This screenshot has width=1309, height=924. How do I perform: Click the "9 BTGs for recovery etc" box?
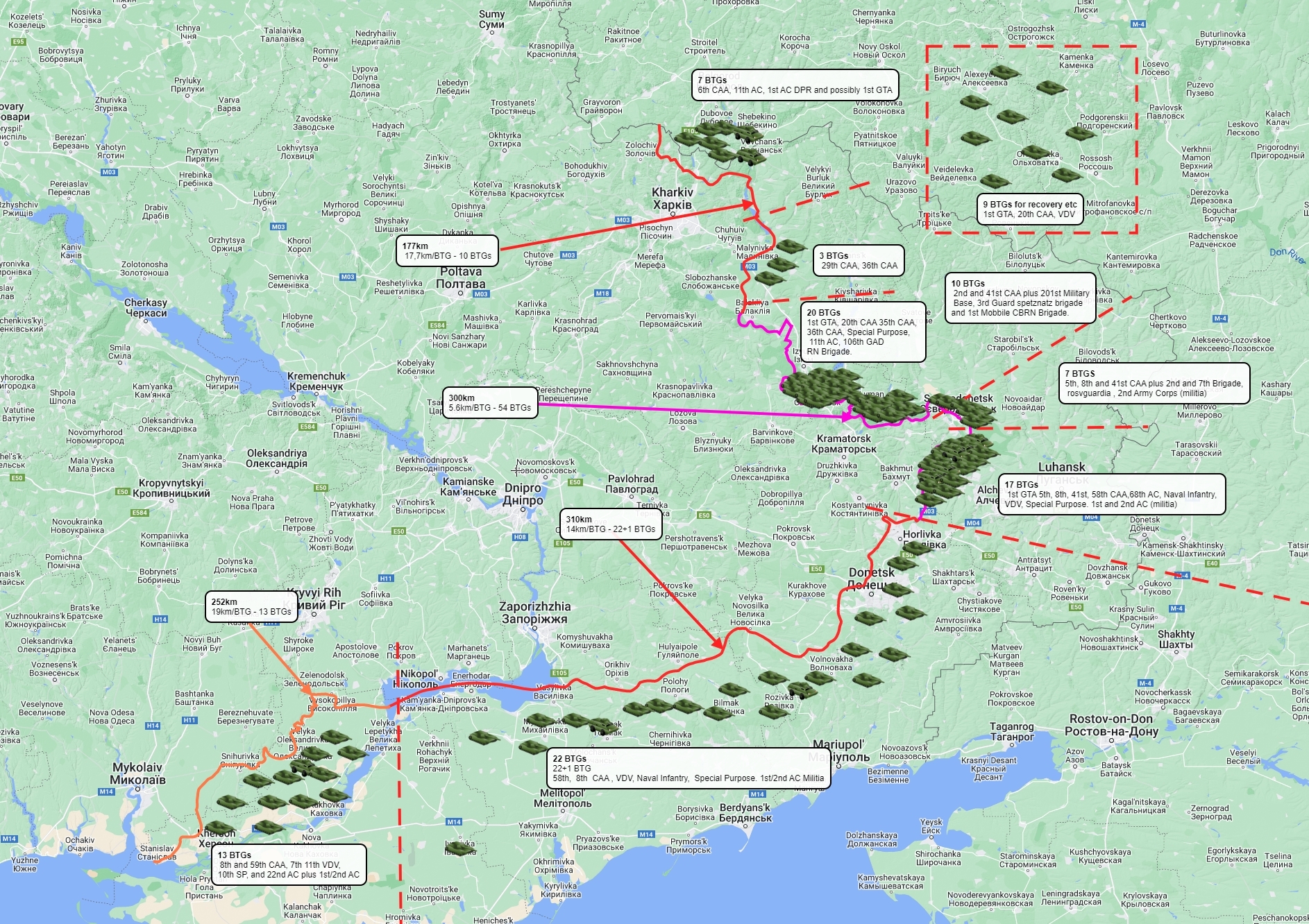(1030, 209)
